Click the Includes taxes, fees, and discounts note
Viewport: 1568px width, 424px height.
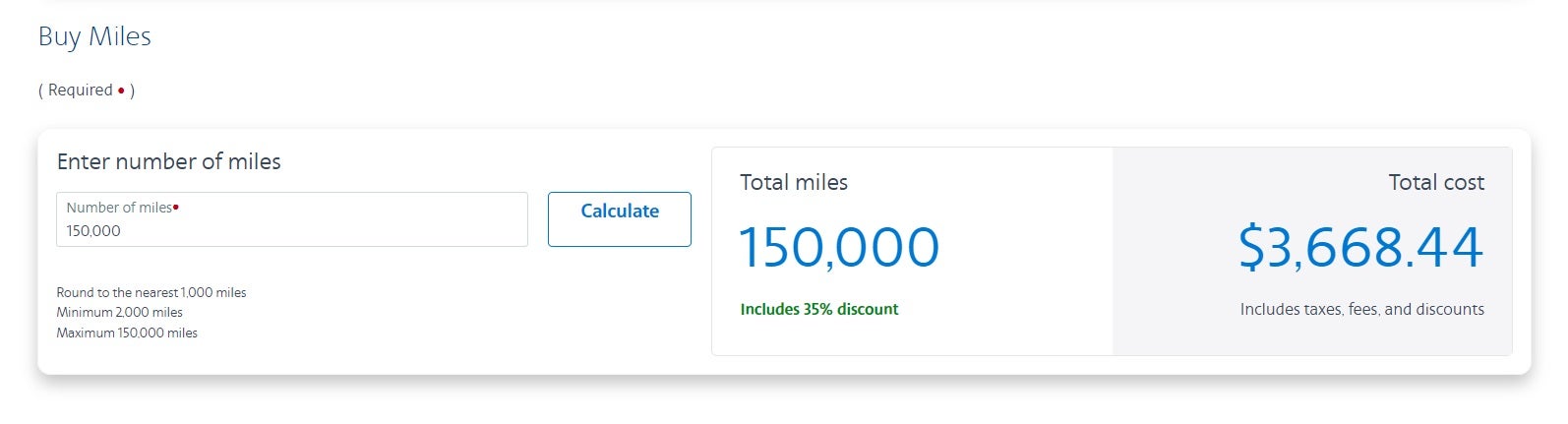click(x=1361, y=309)
